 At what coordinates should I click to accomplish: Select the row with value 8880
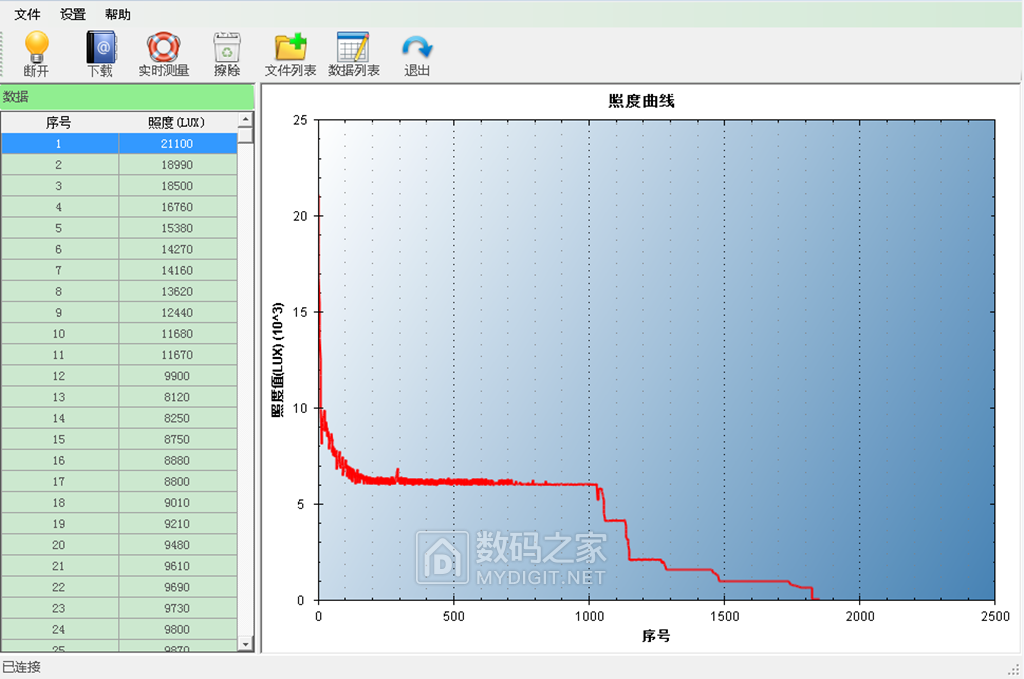pyautogui.click(x=119, y=460)
